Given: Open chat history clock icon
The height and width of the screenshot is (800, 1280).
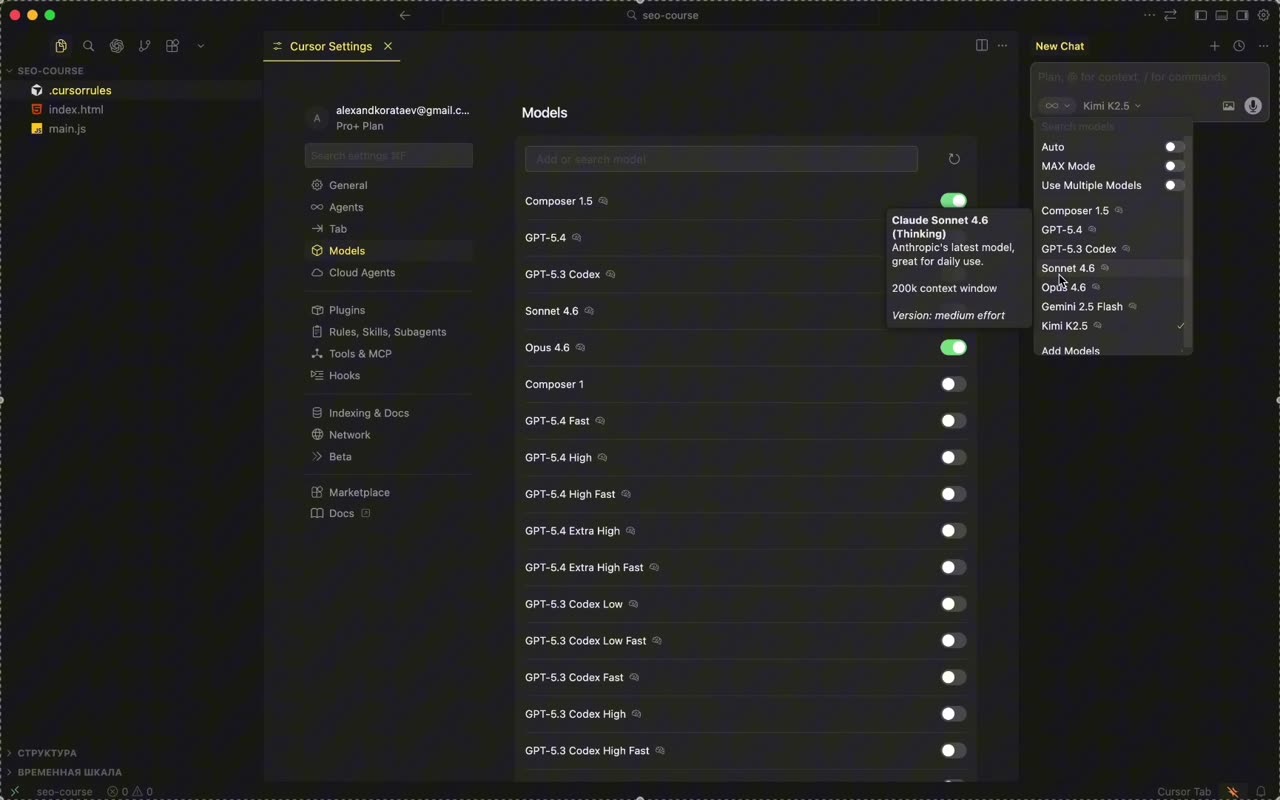Looking at the screenshot, I should pyautogui.click(x=1239, y=46).
